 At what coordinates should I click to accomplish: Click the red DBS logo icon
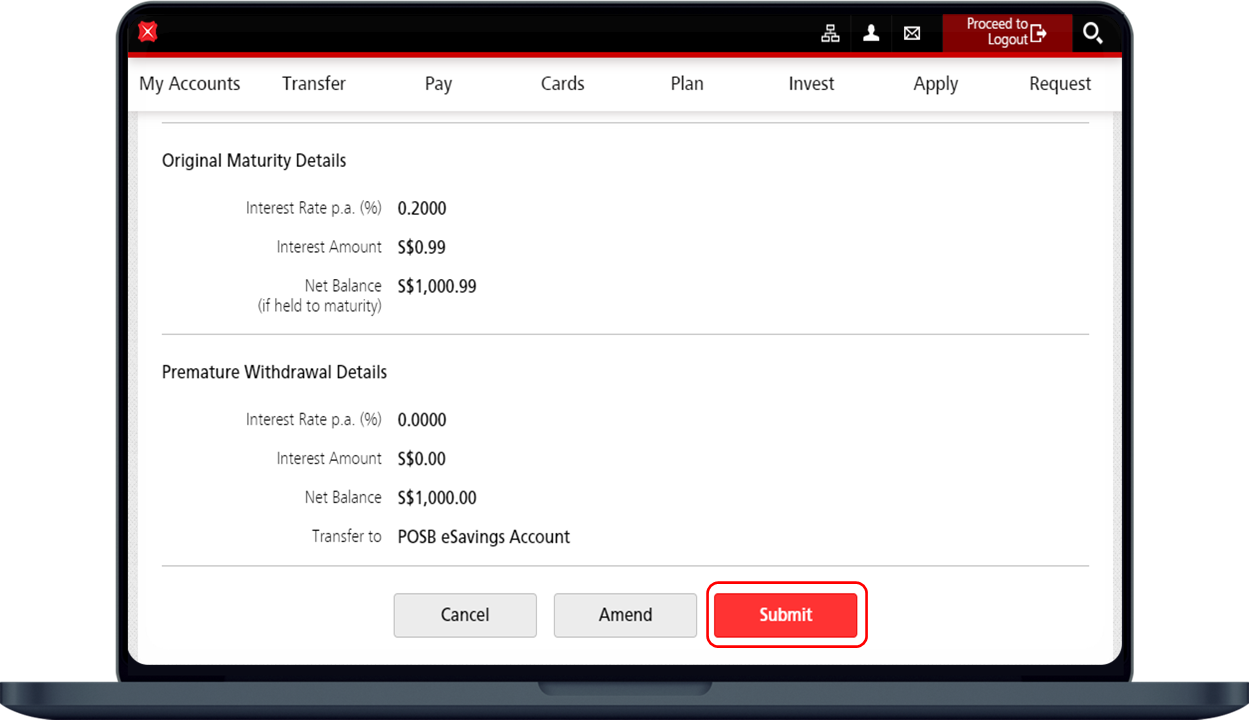[x=148, y=33]
